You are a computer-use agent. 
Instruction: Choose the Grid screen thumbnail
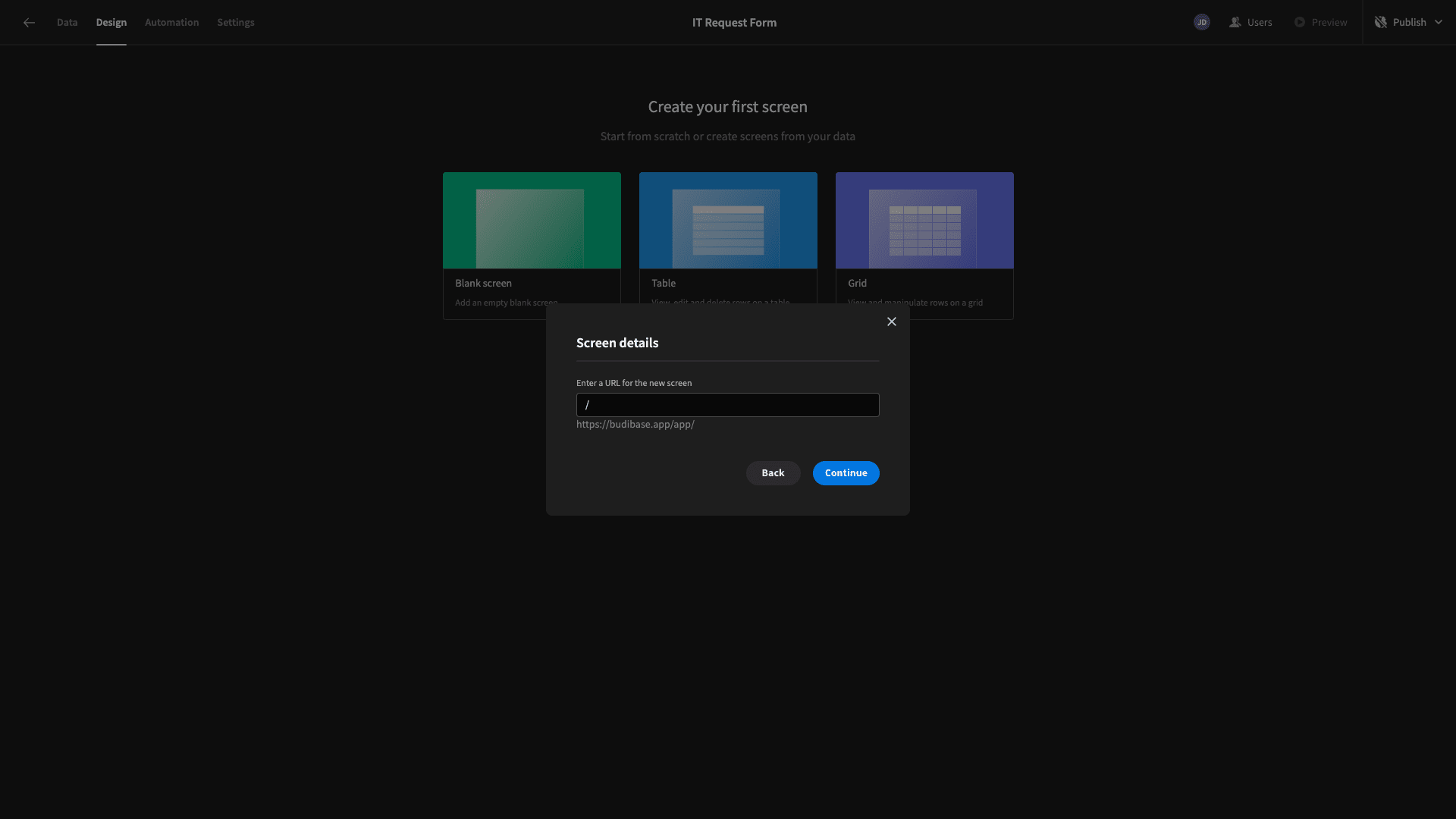coord(924,221)
